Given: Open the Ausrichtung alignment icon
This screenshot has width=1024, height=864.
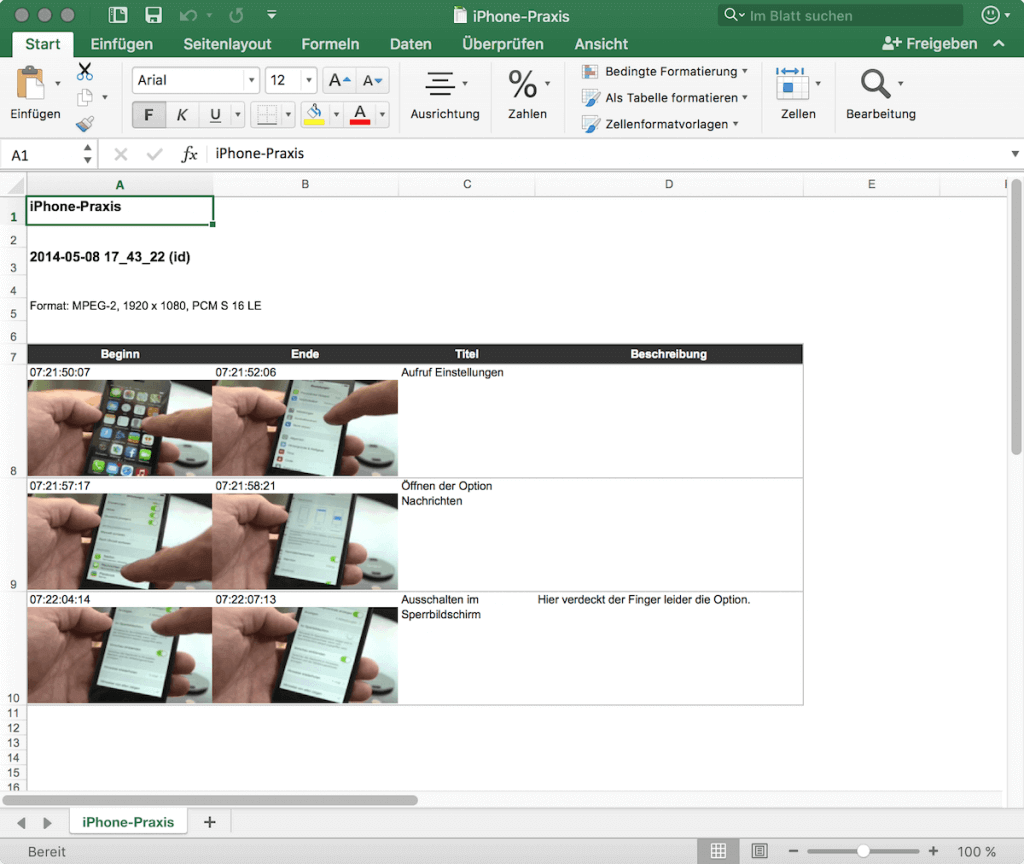Looking at the screenshot, I should click(440, 84).
